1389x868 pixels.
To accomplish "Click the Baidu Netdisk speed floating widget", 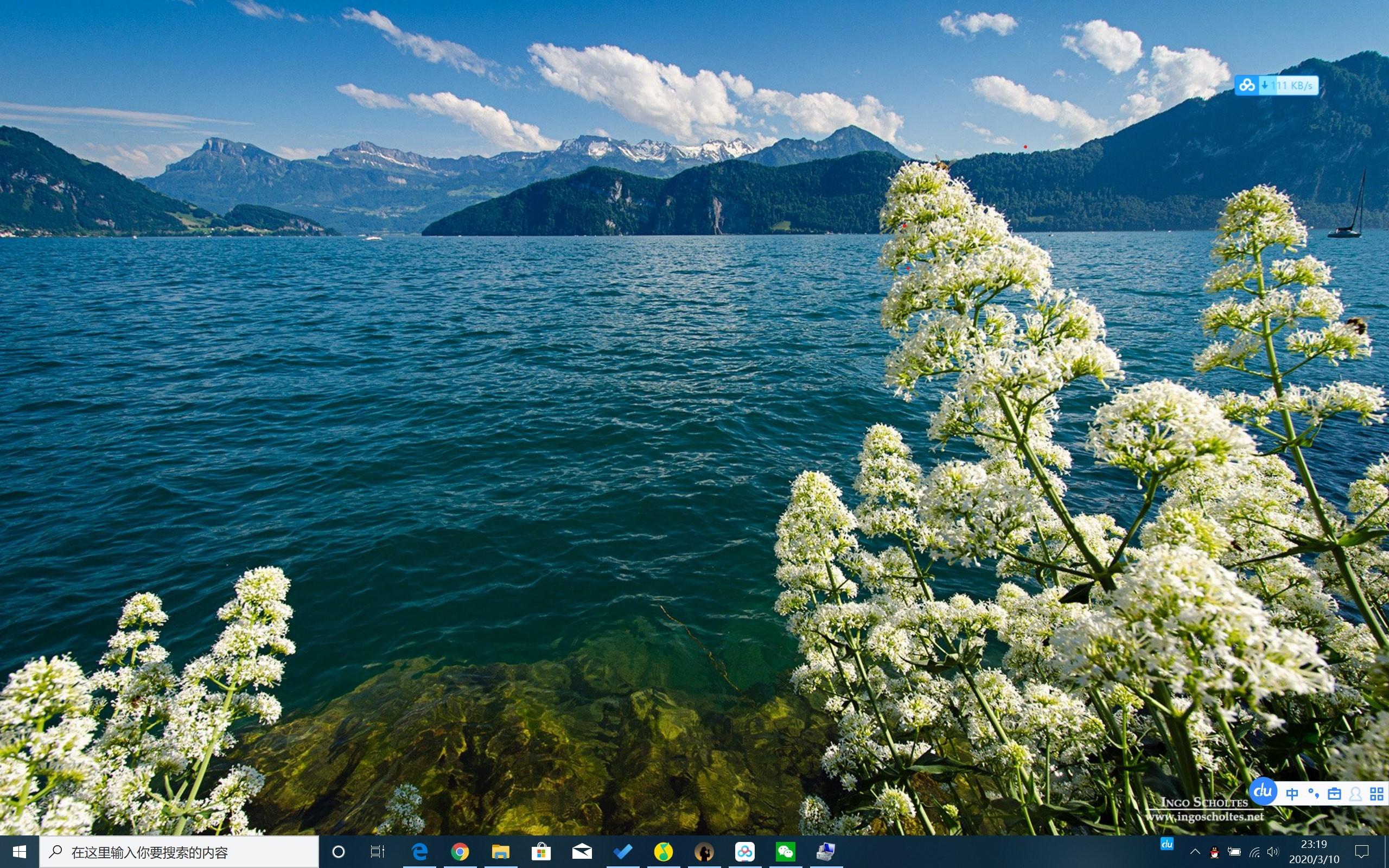I will (1276, 86).
